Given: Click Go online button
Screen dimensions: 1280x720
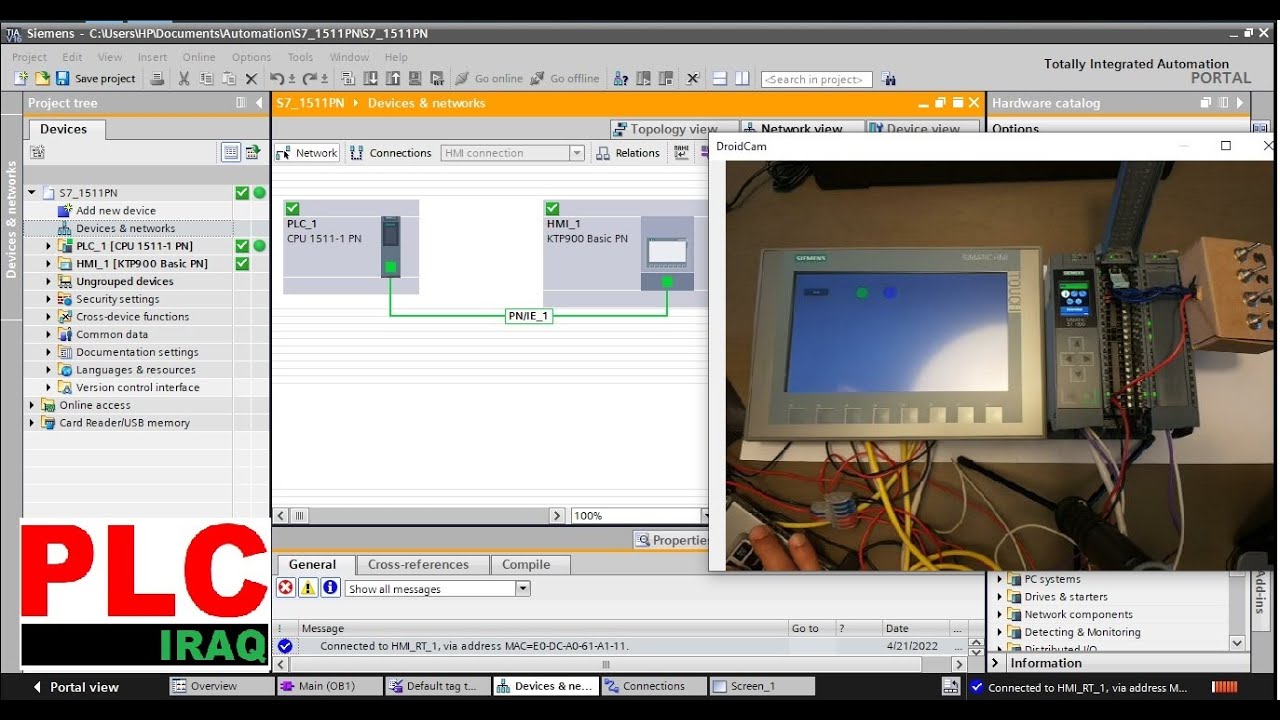Looking at the screenshot, I should pyautogui.click(x=489, y=78).
